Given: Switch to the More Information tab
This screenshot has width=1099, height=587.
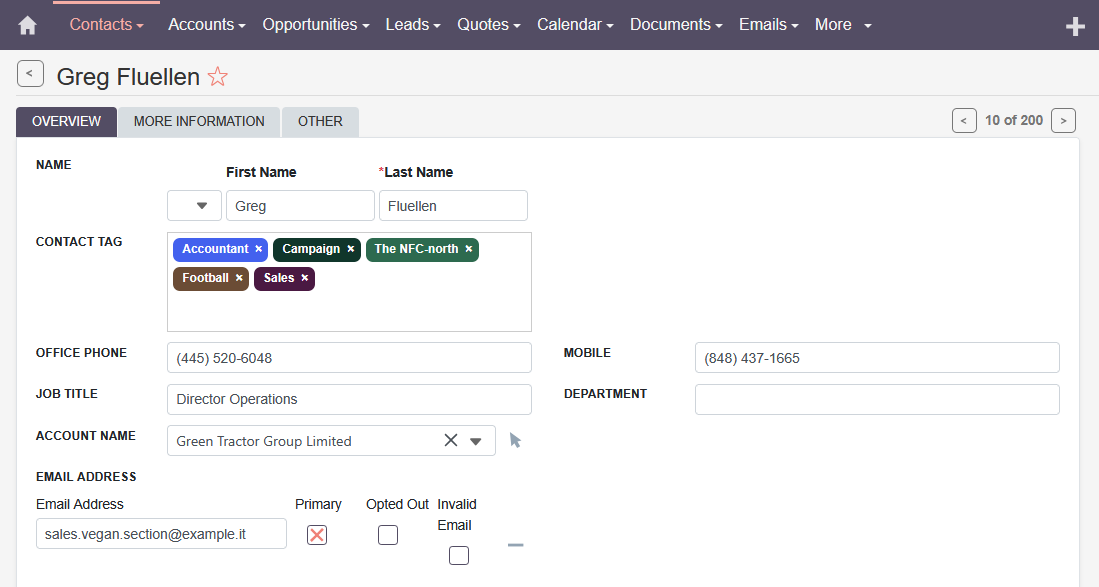Looking at the screenshot, I should click(x=199, y=122).
